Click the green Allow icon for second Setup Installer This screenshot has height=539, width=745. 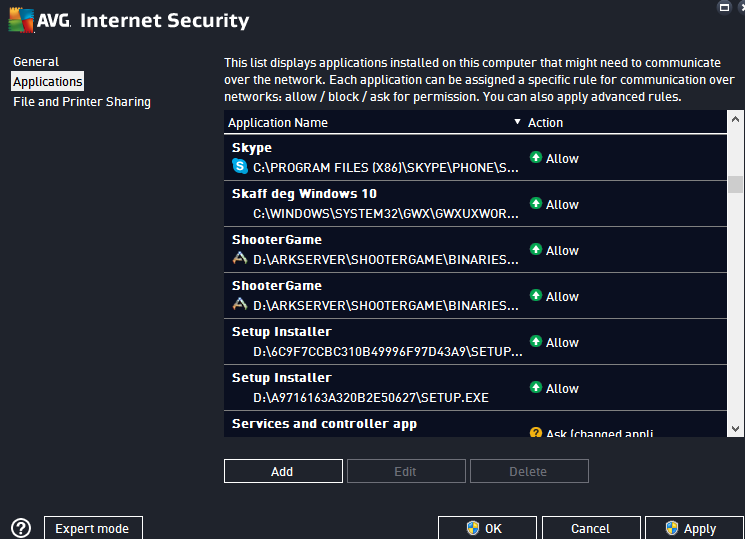point(535,388)
